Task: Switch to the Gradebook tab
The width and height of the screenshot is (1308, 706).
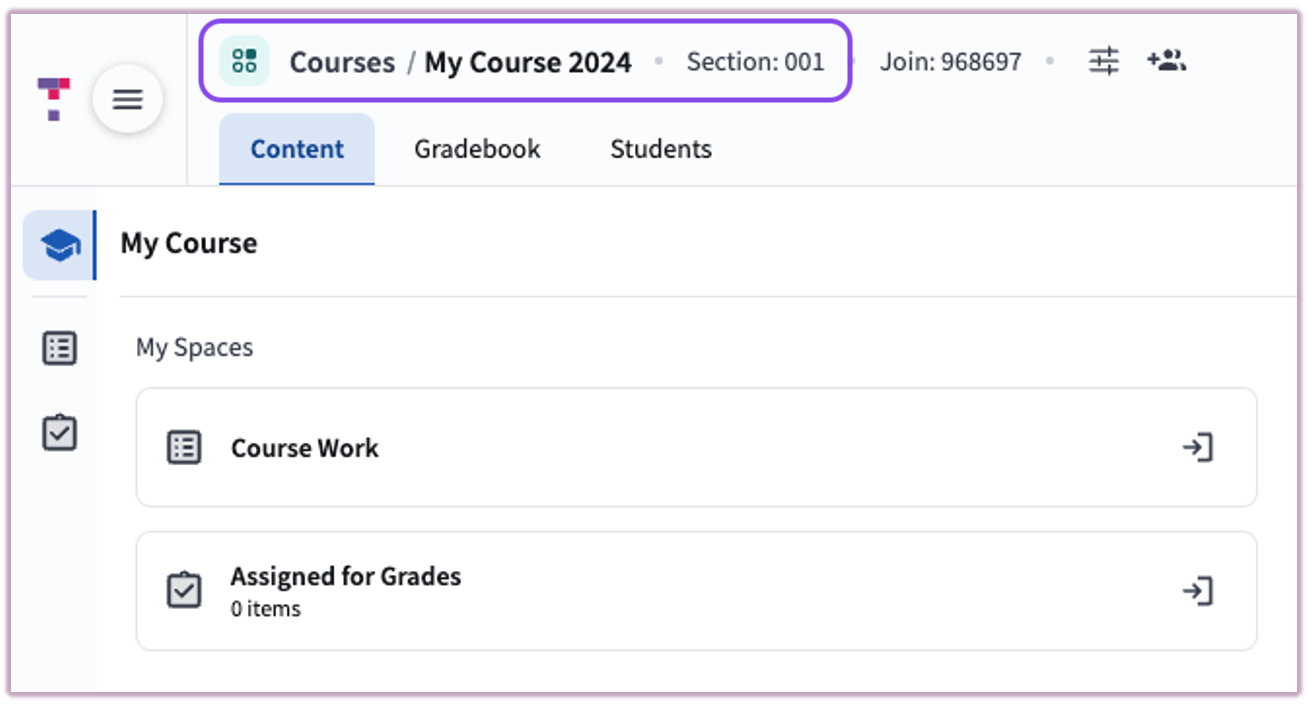Action: tap(476, 148)
